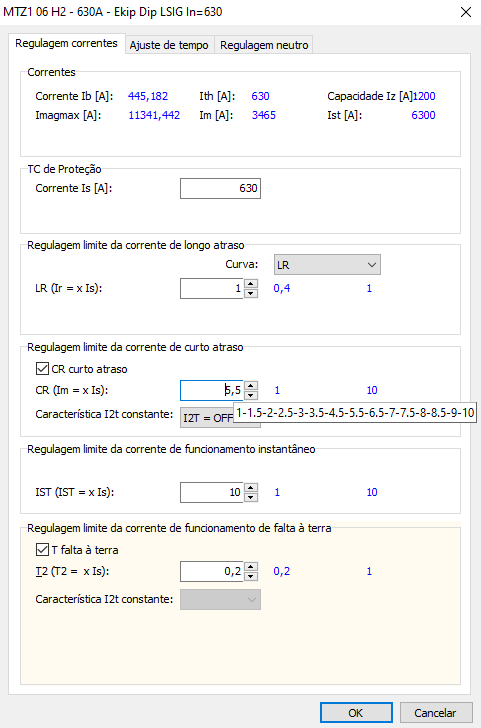Increase CR (Im = x Is) using up spinner arrow
This screenshot has height=728, width=481.
point(251,385)
